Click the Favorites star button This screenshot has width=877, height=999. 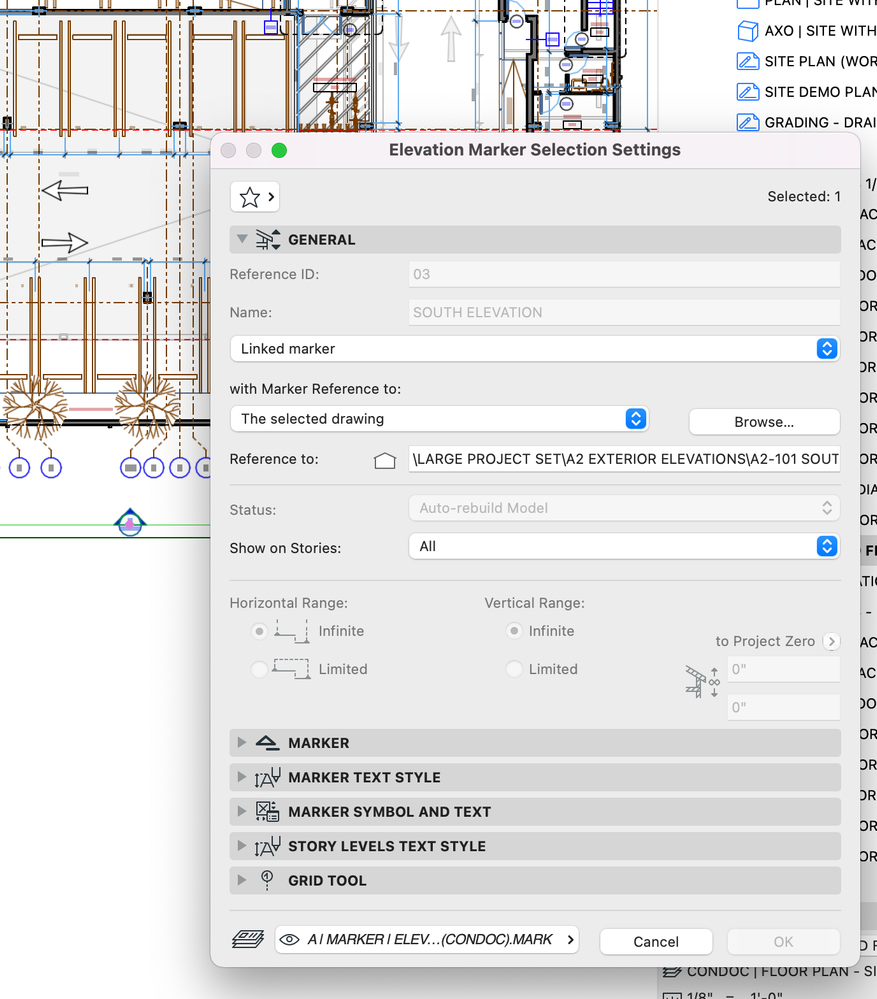point(255,197)
